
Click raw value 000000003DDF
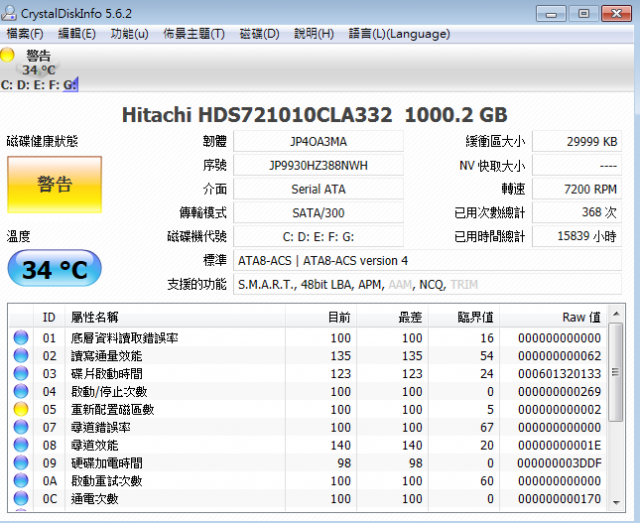pyautogui.click(x=559, y=463)
